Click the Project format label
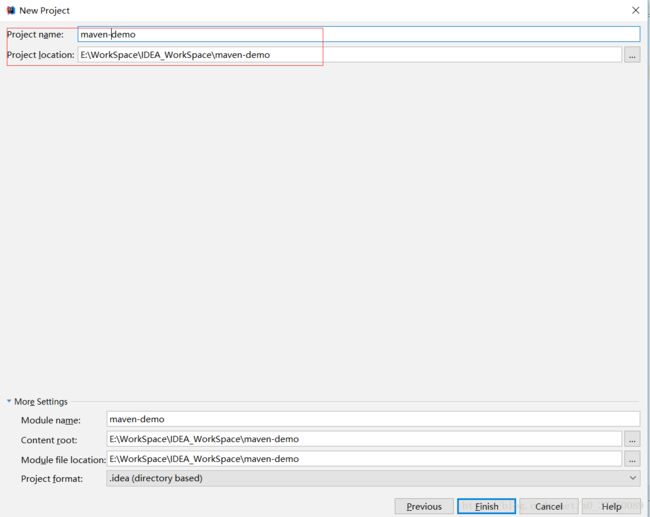 point(52,479)
